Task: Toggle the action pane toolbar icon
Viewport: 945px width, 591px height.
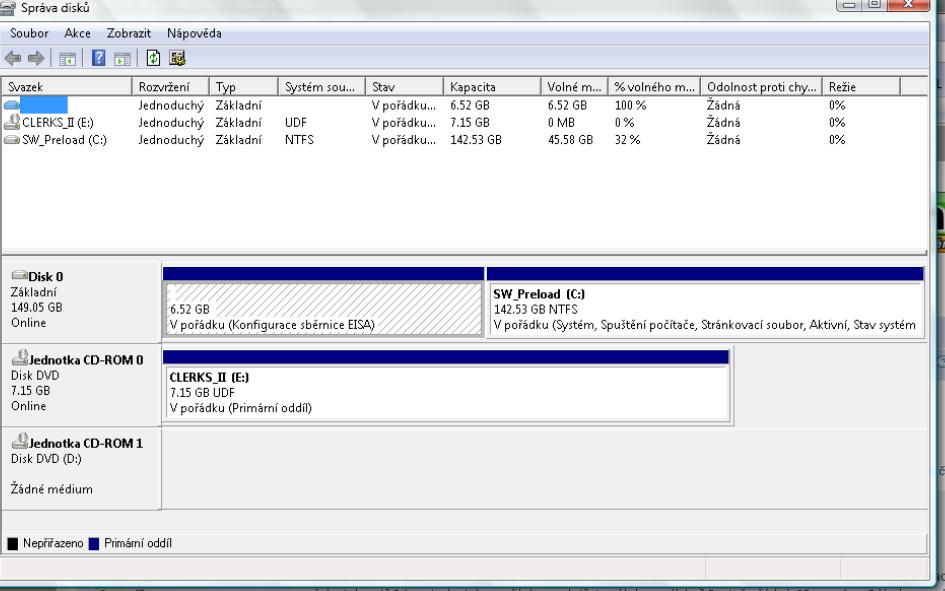Action: [119, 56]
